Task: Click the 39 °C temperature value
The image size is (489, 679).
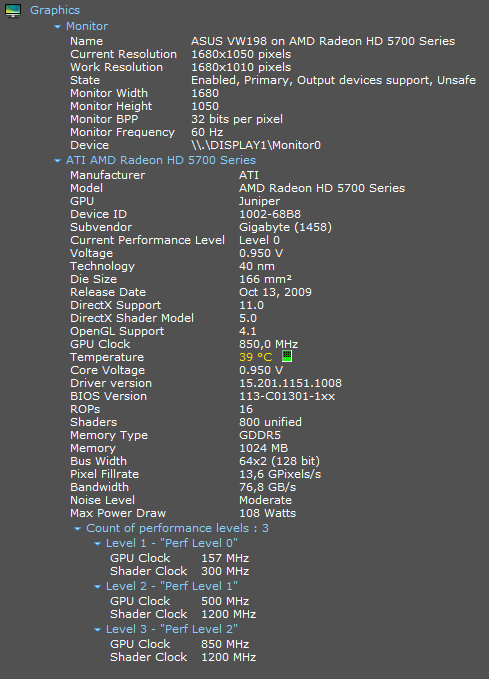Action: tap(256, 357)
